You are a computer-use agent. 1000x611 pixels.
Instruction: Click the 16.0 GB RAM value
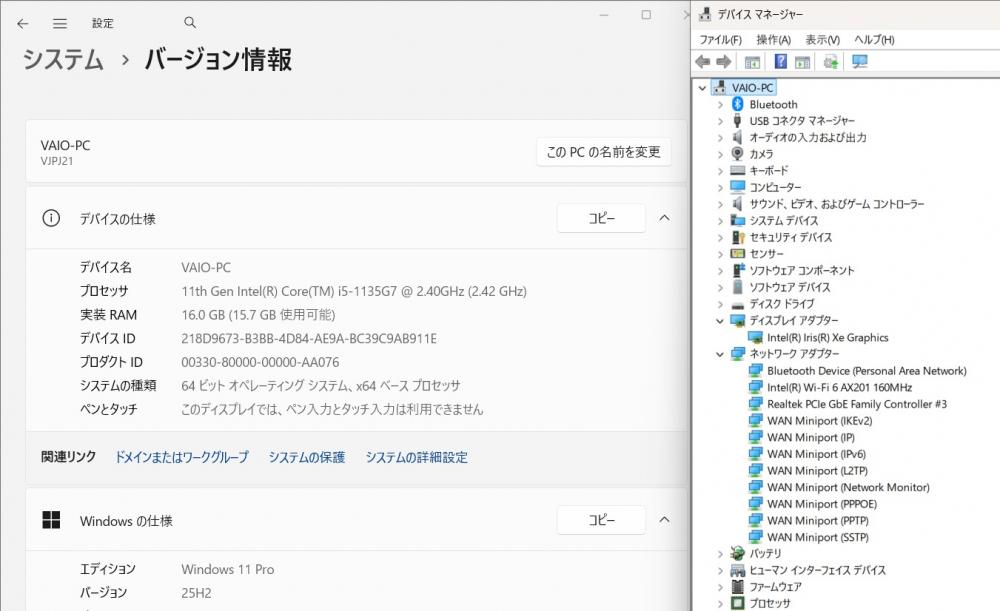pyautogui.click(x=258, y=315)
